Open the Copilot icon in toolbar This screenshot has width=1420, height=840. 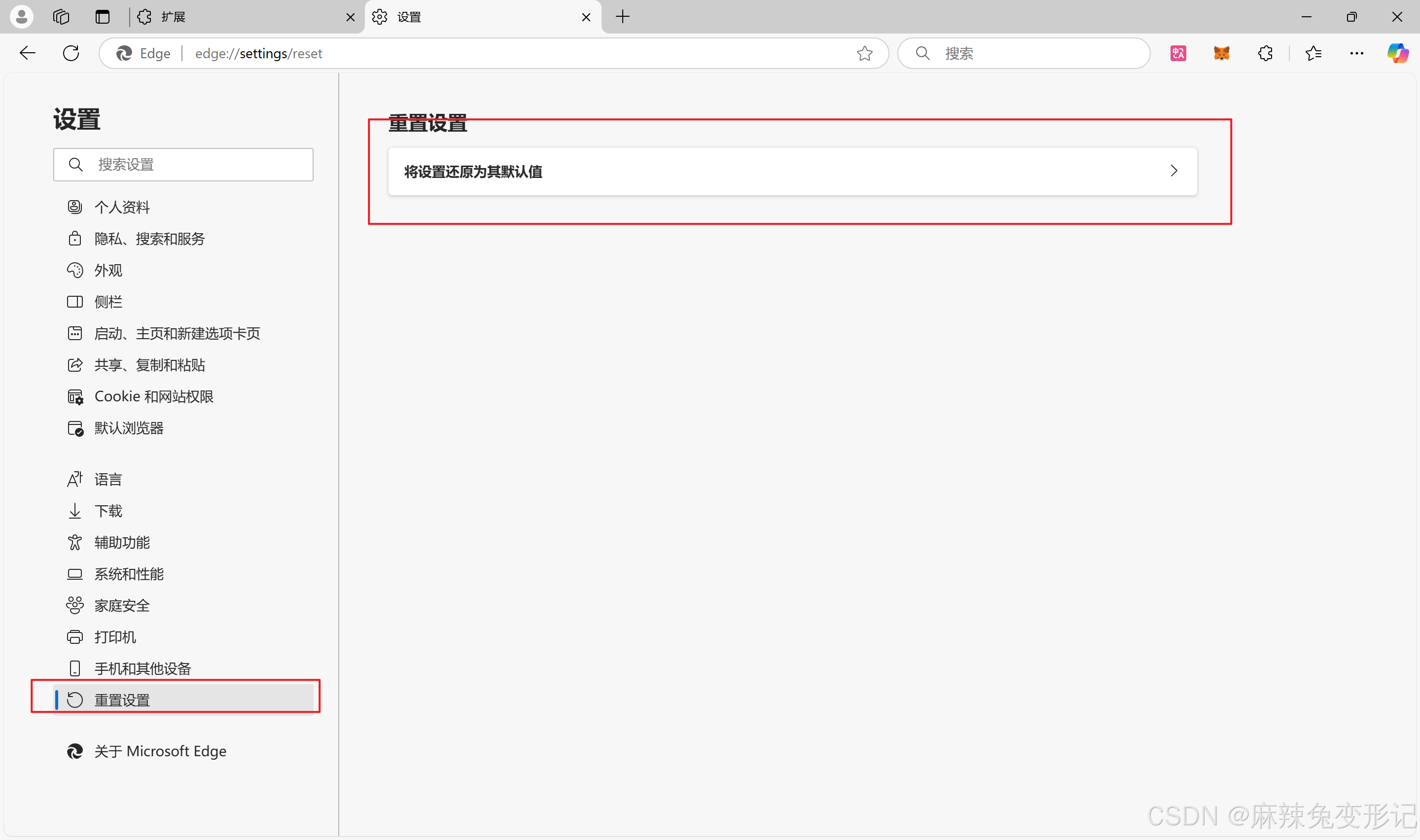(x=1397, y=53)
